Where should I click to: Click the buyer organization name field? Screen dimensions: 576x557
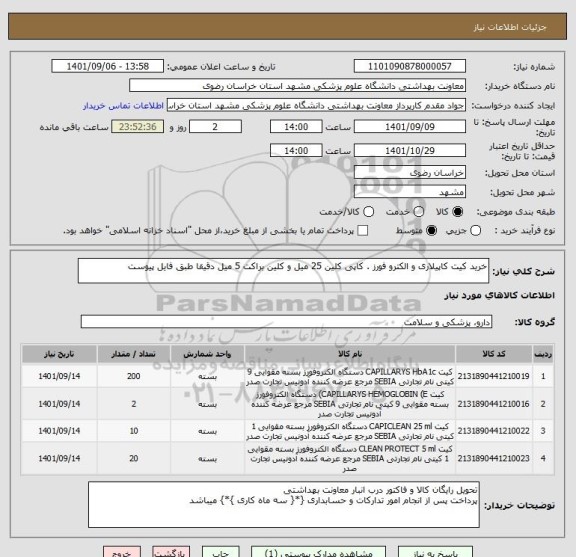click(x=298, y=86)
